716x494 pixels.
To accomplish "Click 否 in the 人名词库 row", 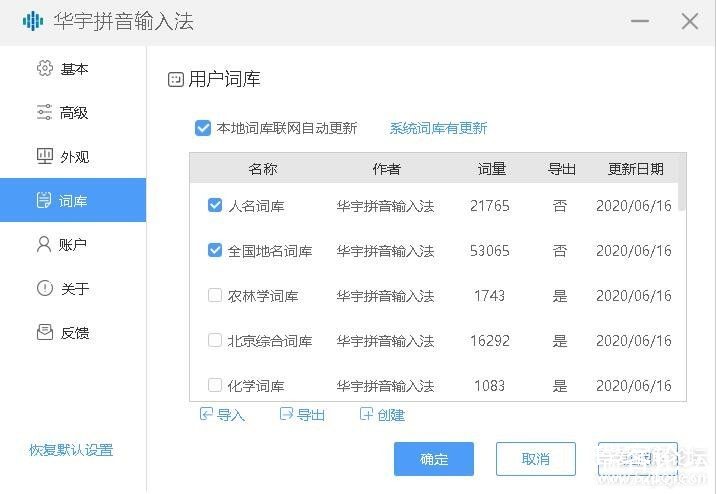I will pyautogui.click(x=560, y=206).
